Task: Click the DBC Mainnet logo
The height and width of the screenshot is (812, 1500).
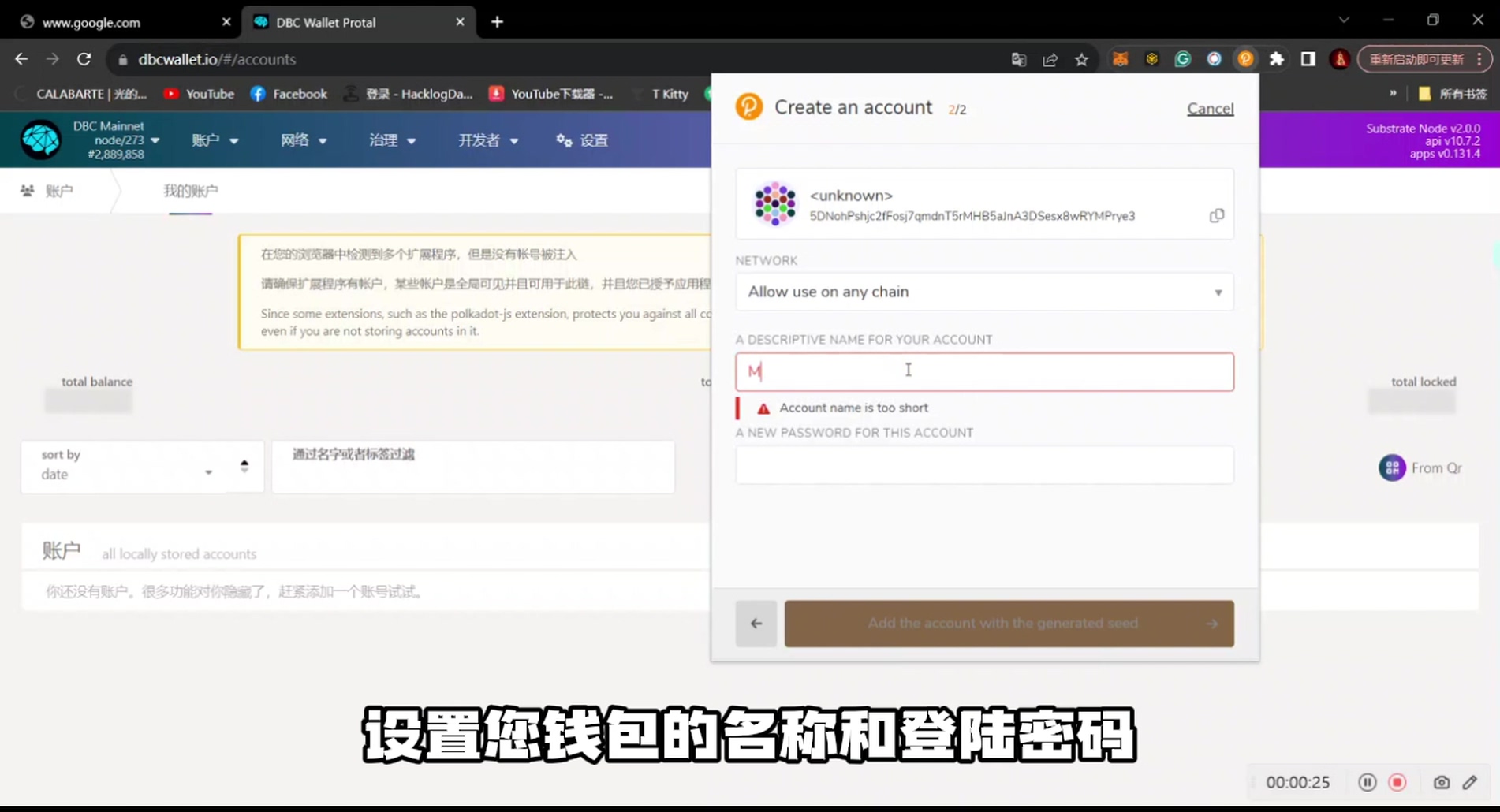Action: click(x=40, y=140)
